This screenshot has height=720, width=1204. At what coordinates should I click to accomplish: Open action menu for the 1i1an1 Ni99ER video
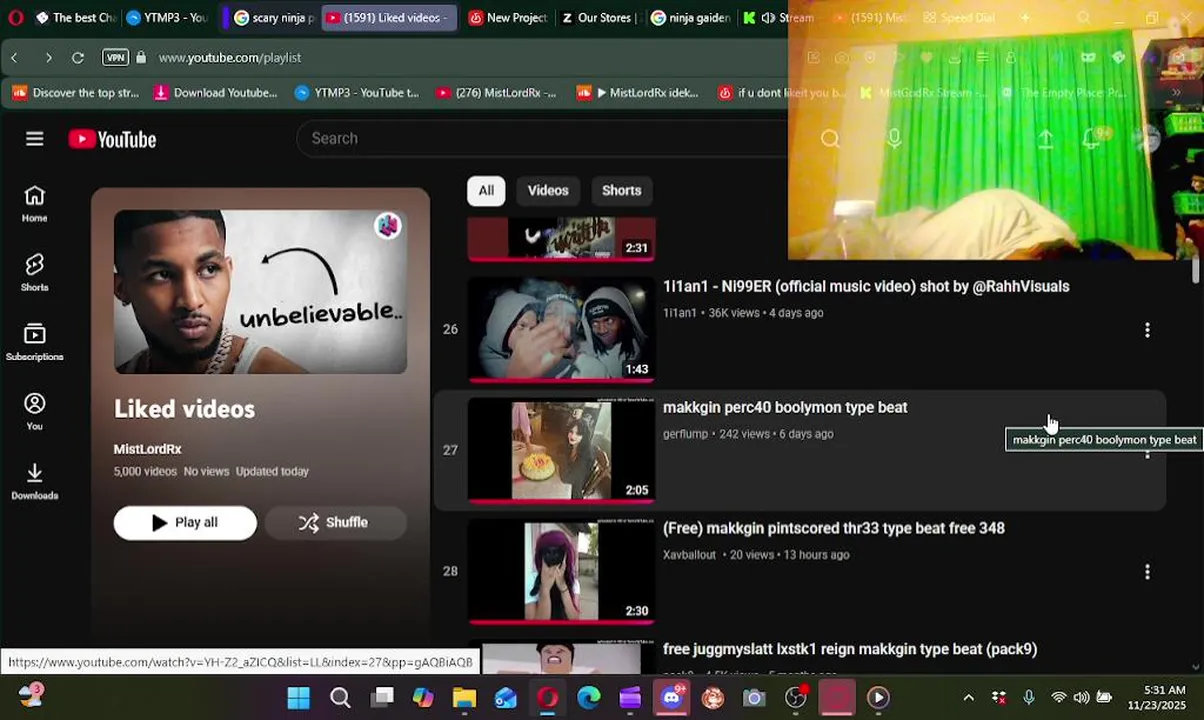point(1147,330)
